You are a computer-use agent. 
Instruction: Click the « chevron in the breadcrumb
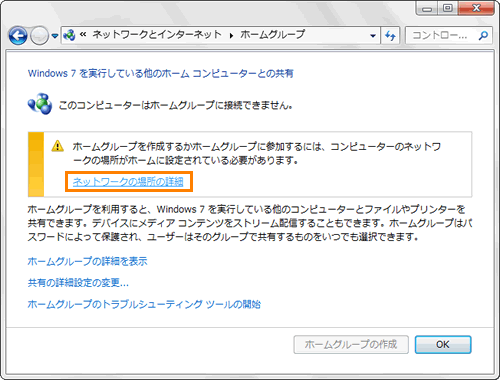(83, 34)
